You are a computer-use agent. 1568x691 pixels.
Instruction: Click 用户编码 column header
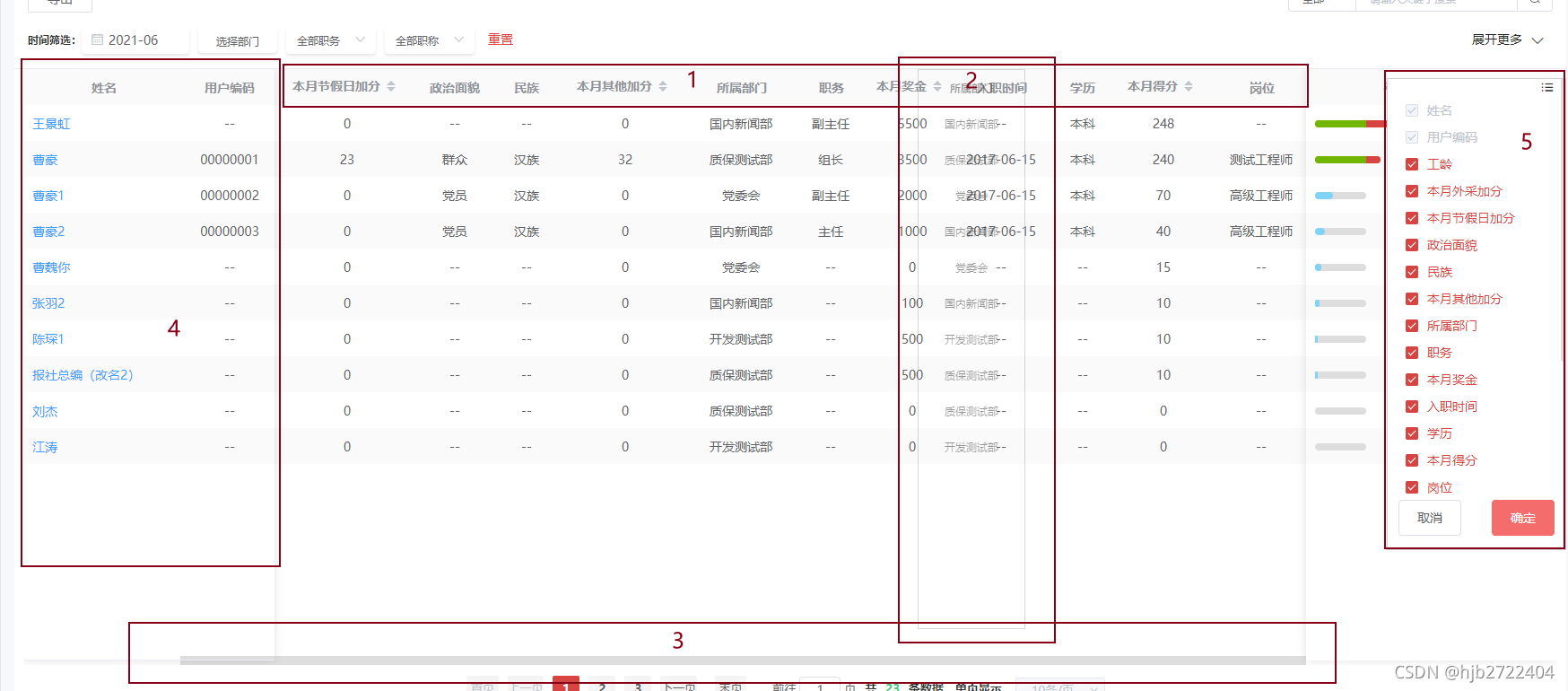pos(230,88)
